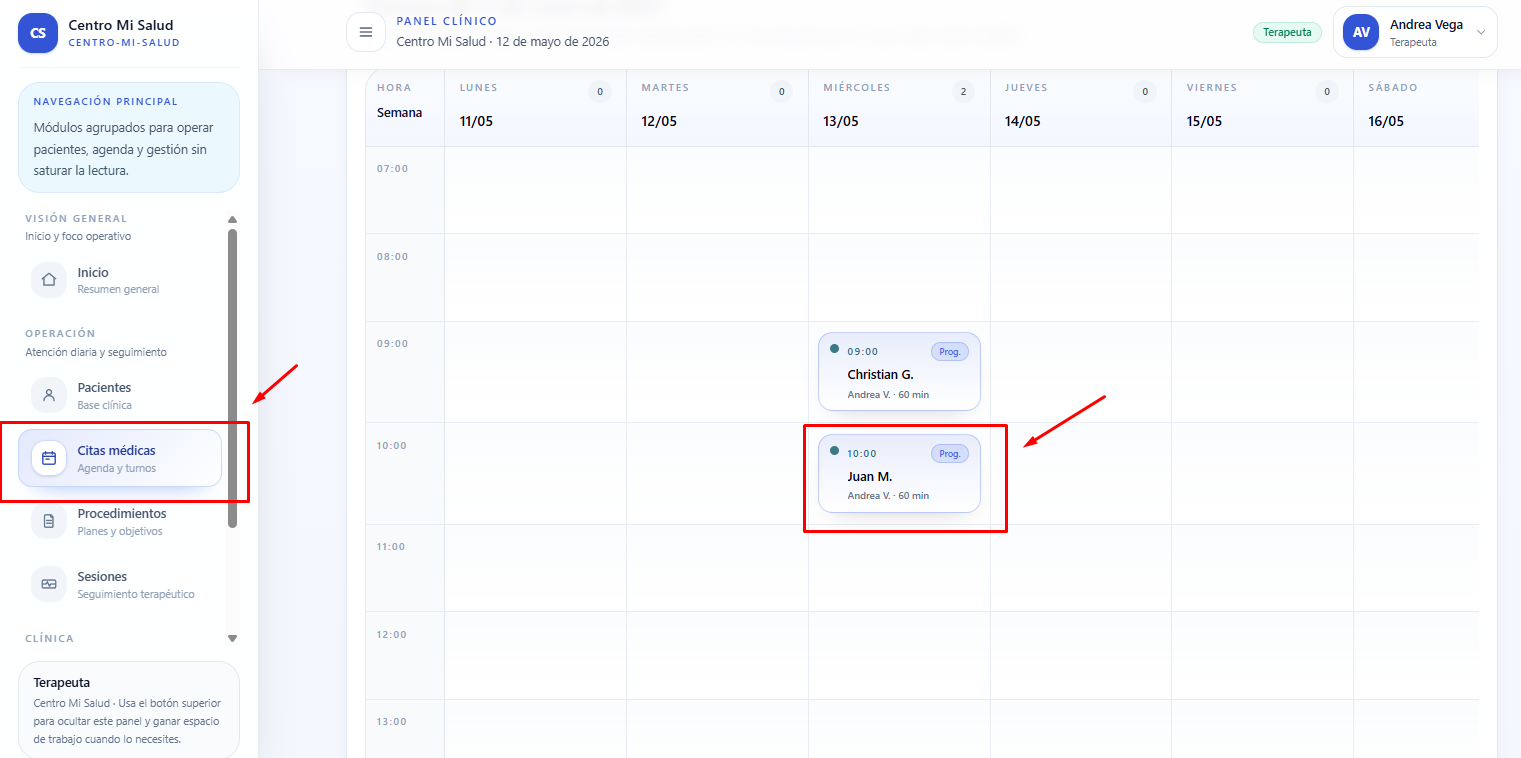
Task: Open the Inicio home icon
Action: [49, 280]
